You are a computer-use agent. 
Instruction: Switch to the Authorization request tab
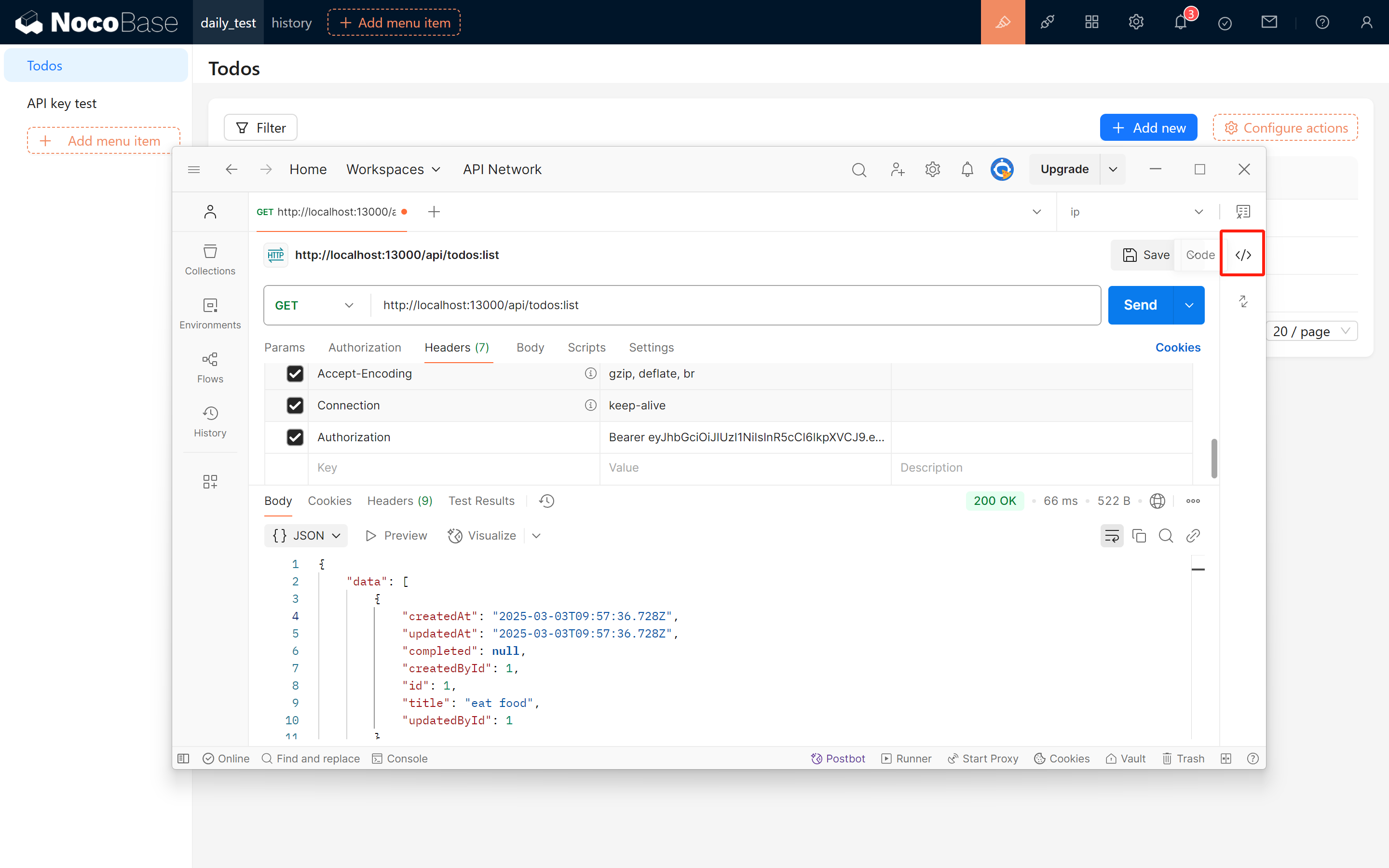[365, 347]
